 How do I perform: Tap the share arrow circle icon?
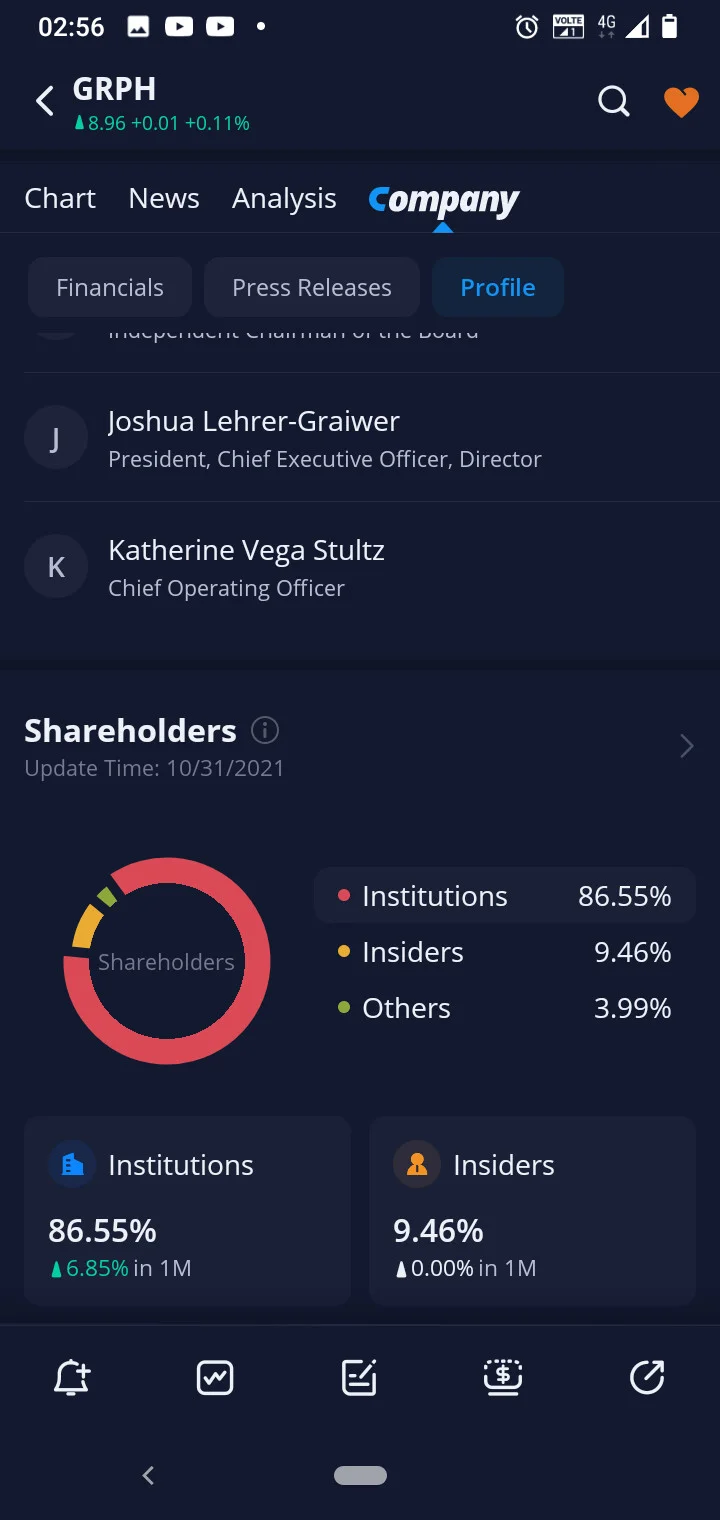(x=647, y=1378)
